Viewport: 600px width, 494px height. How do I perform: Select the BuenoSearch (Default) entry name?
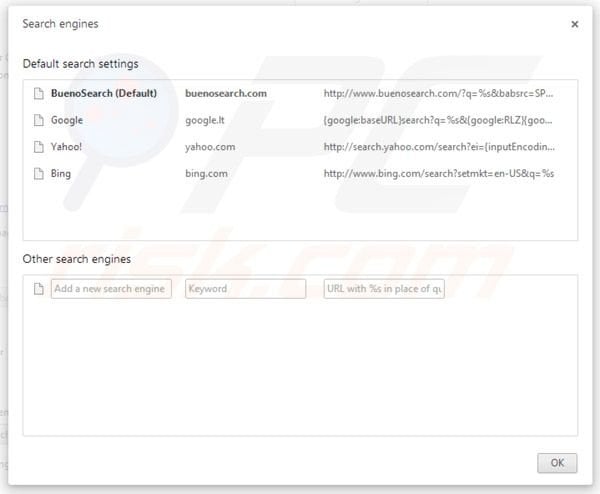(x=104, y=93)
